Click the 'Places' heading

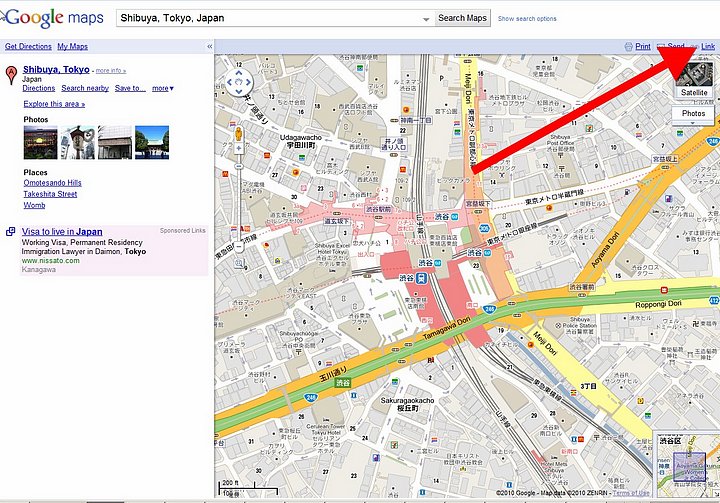tap(35, 172)
